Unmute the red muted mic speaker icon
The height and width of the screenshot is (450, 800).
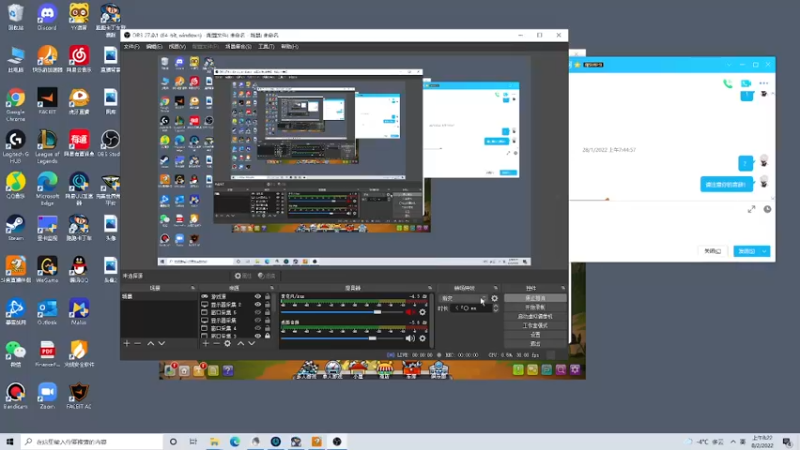410,312
